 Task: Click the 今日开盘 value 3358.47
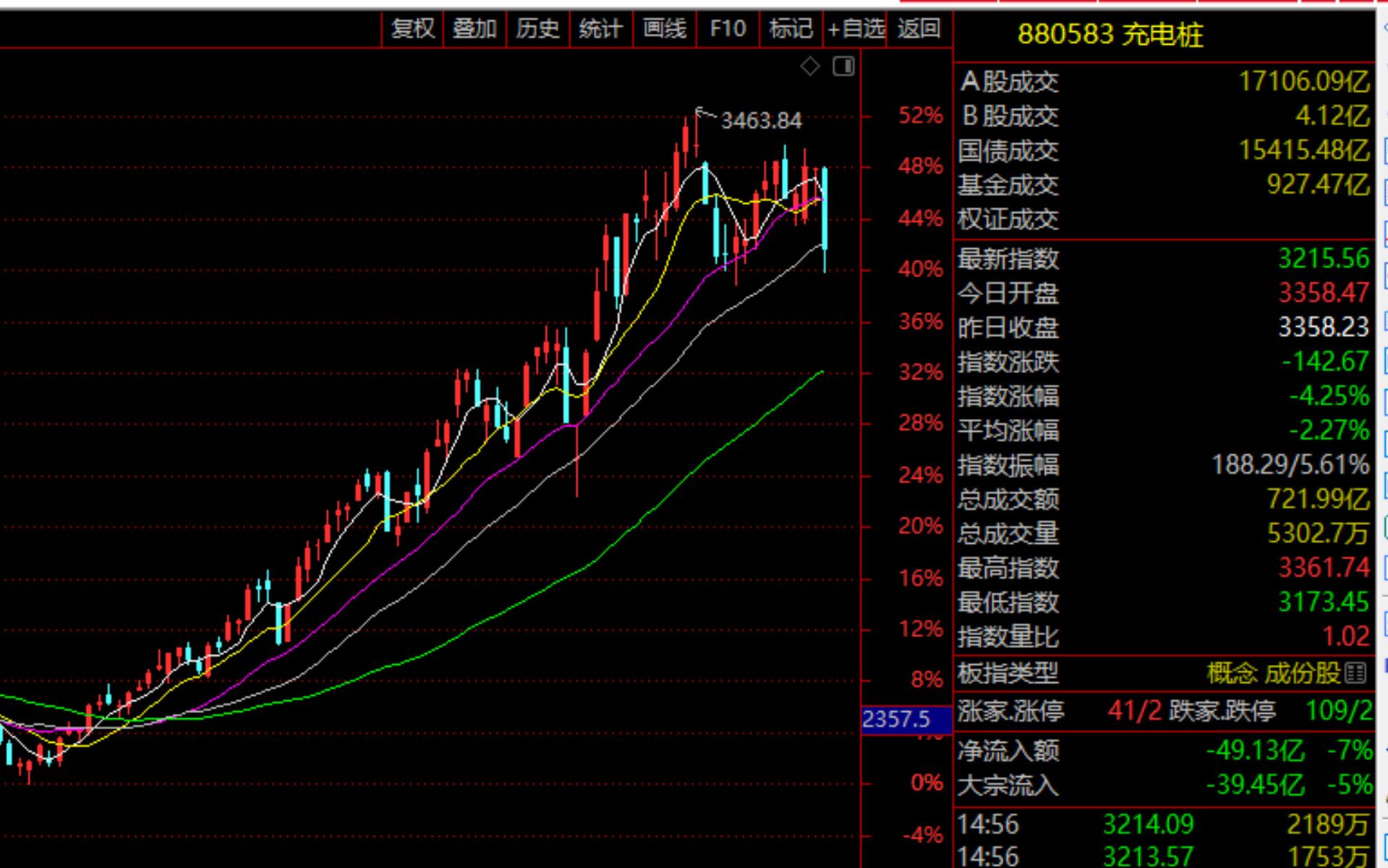tap(1324, 293)
